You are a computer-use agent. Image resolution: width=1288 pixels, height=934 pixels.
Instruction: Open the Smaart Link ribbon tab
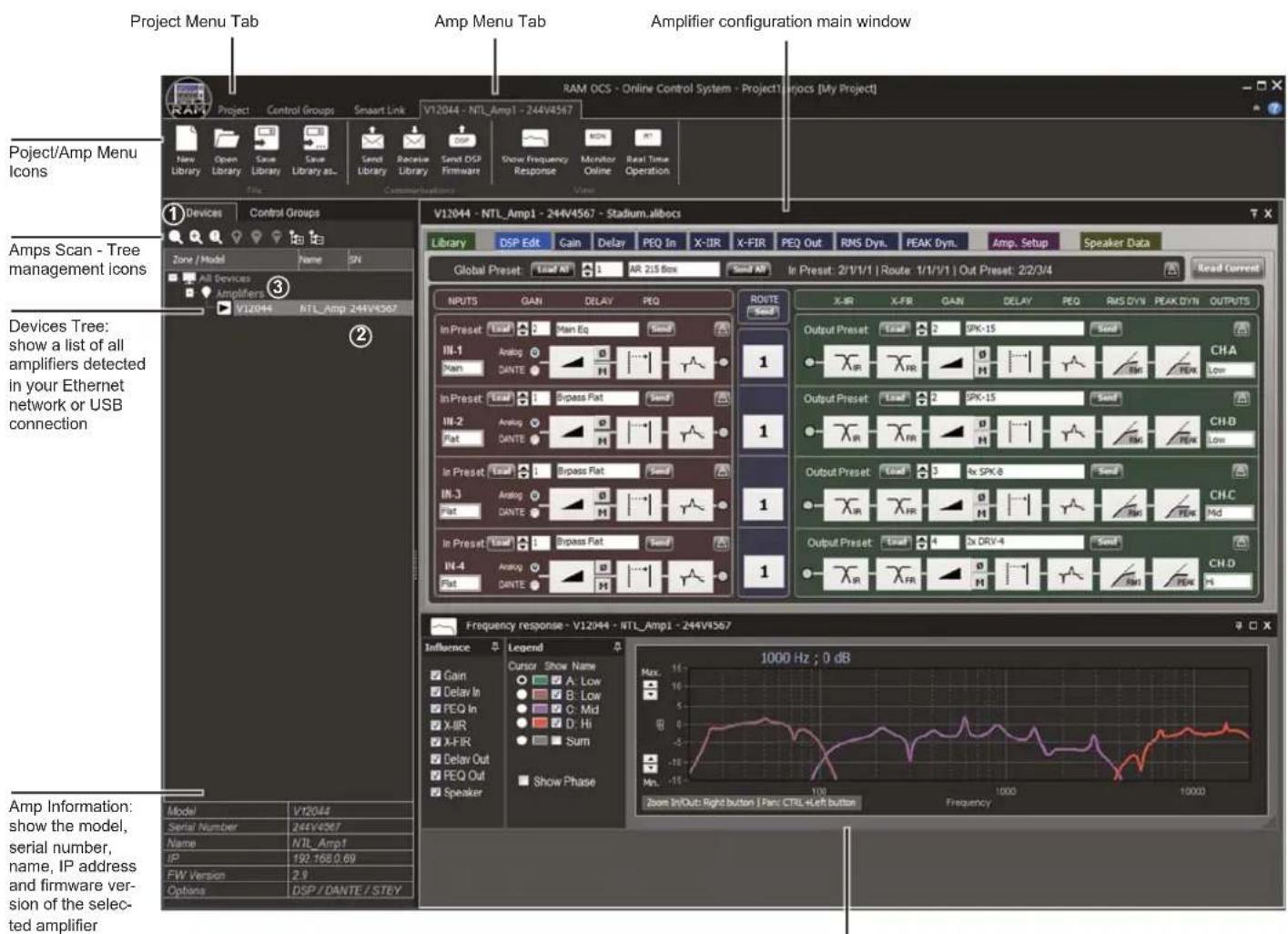[x=379, y=110]
